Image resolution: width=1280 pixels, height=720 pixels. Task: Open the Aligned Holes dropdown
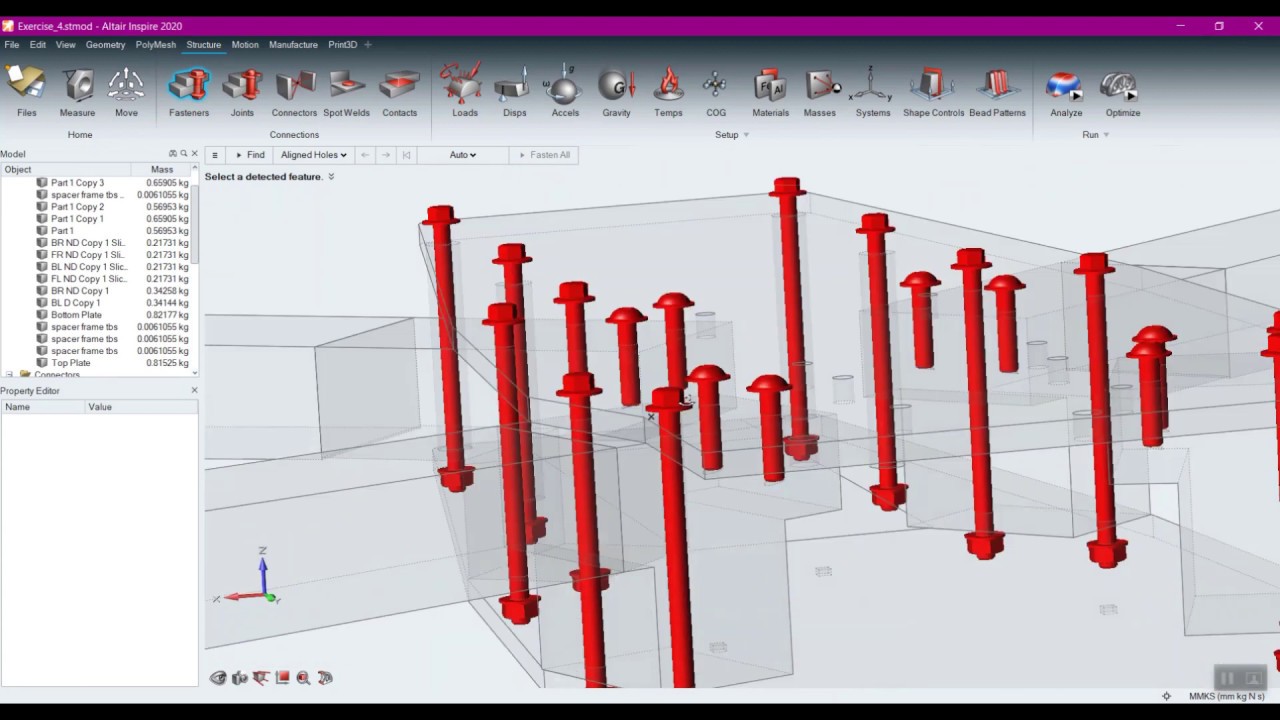click(313, 155)
